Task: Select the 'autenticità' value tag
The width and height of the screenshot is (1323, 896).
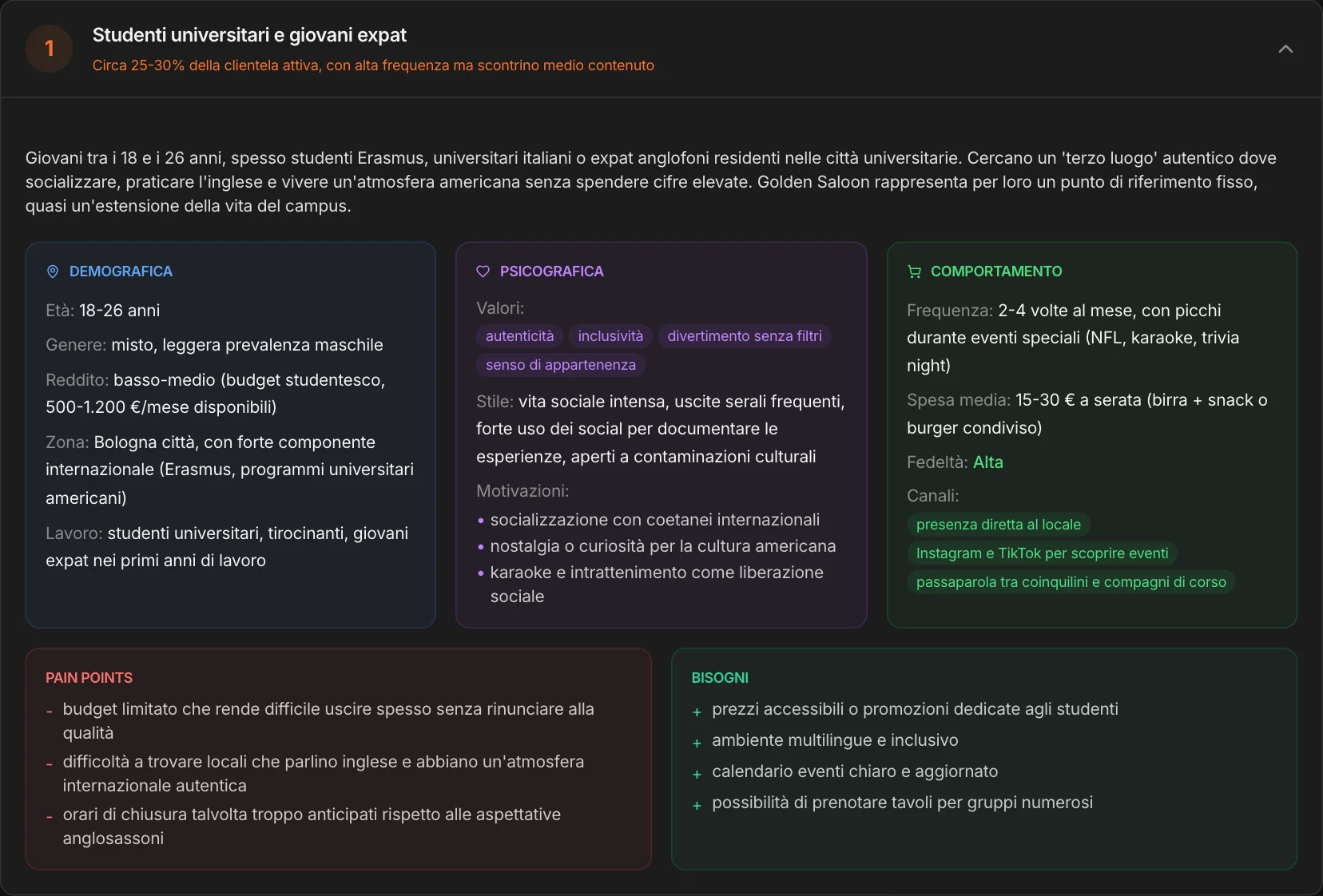Action: click(519, 336)
